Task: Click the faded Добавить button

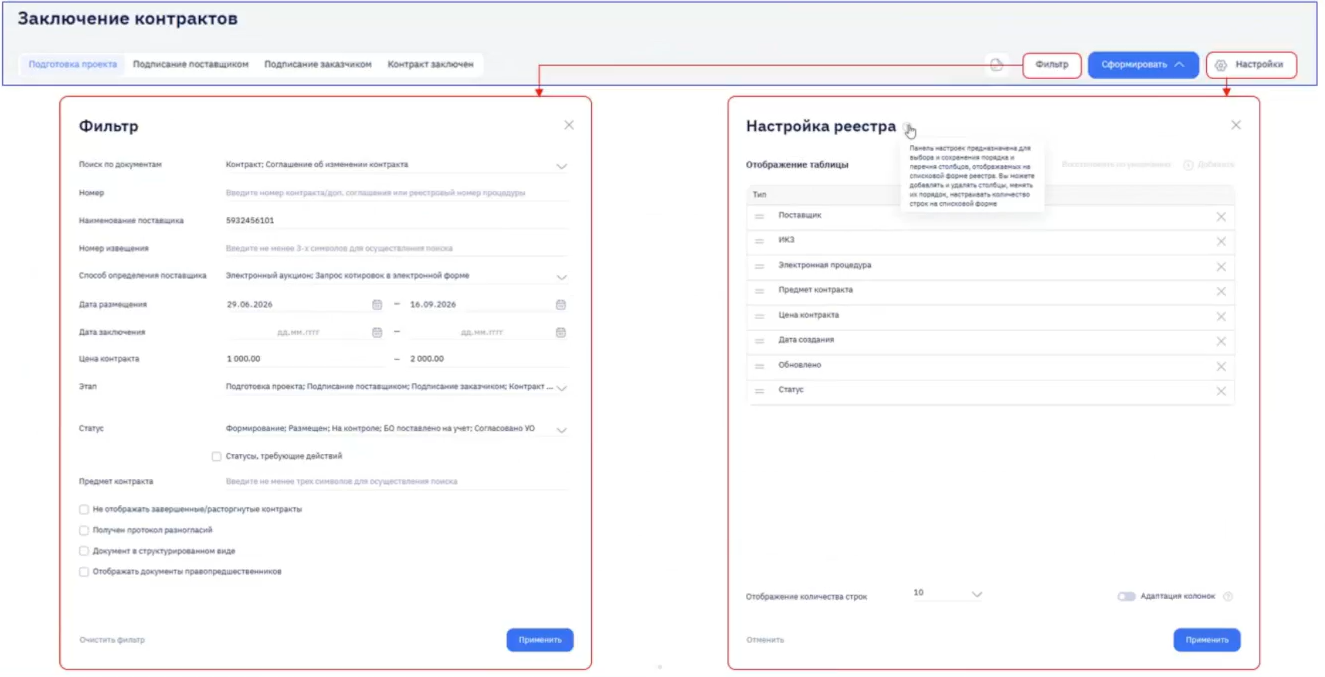Action: pos(1209,165)
